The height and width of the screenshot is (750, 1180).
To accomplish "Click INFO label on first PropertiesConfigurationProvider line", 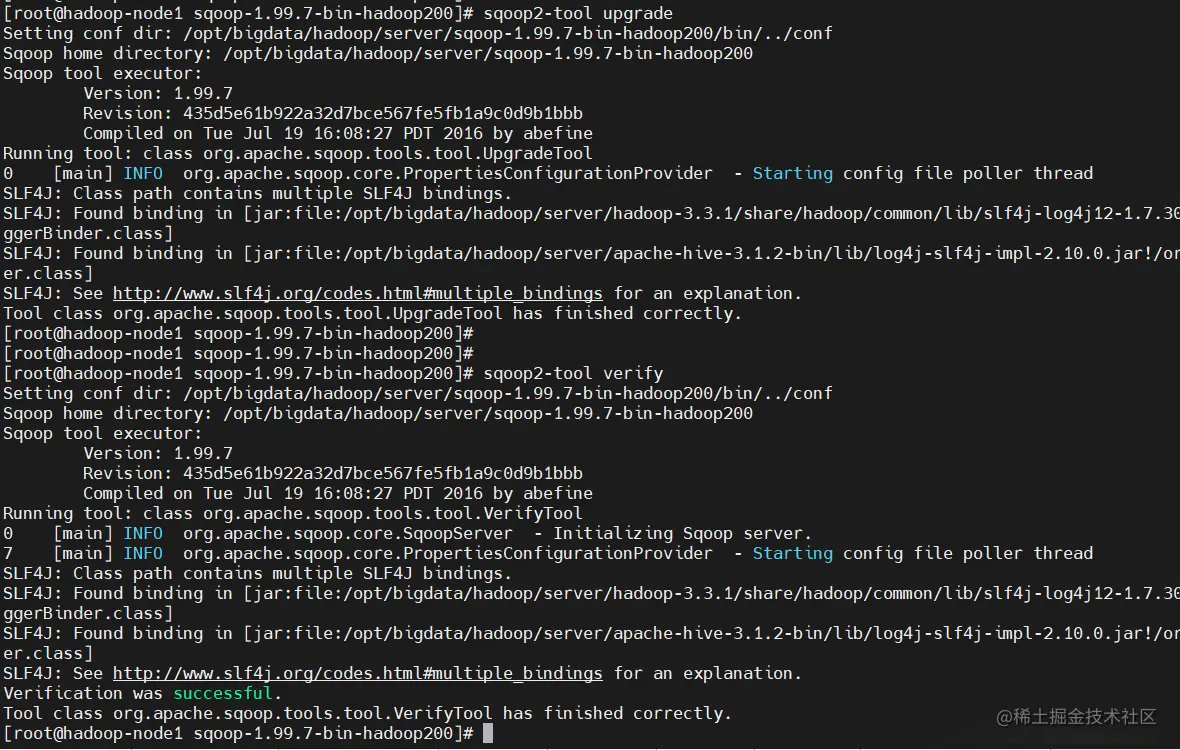I will pyautogui.click(x=143, y=173).
